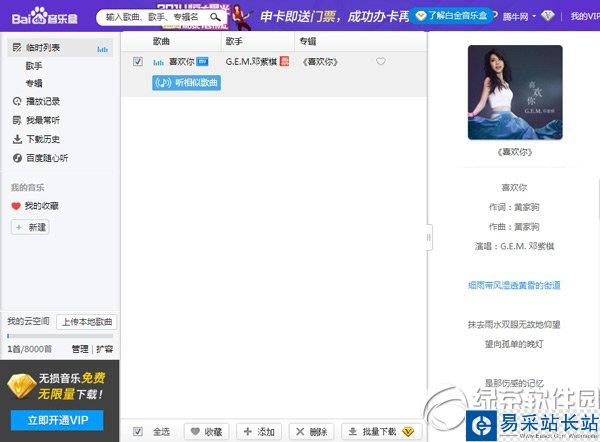Click the 无损音乐免费无限量下载 banner

click(x=57, y=387)
